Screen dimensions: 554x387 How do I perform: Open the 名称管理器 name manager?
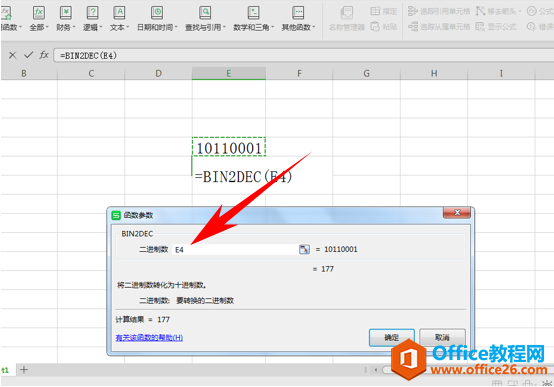coord(347,18)
